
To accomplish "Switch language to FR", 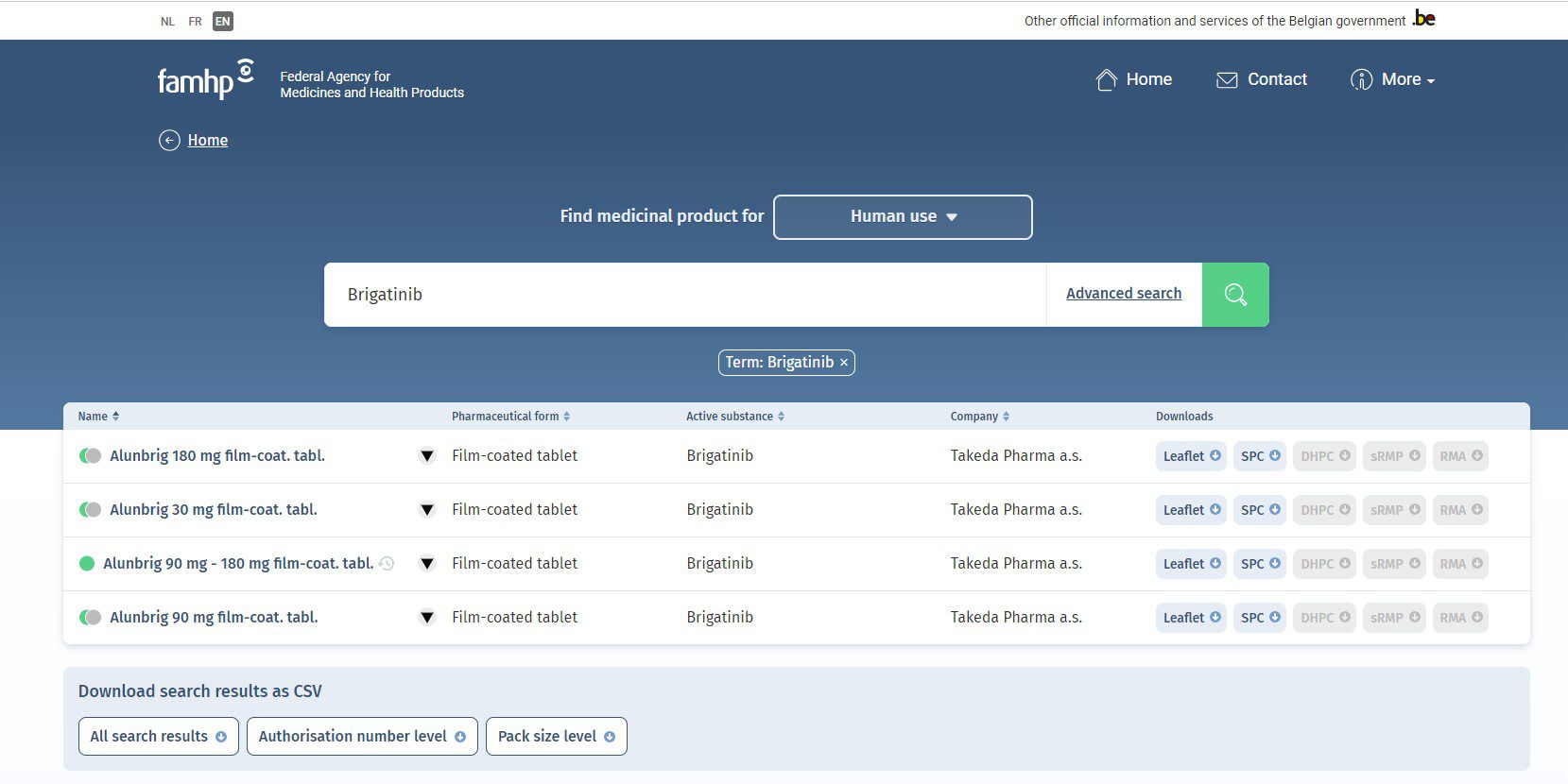I will click(195, 22).
